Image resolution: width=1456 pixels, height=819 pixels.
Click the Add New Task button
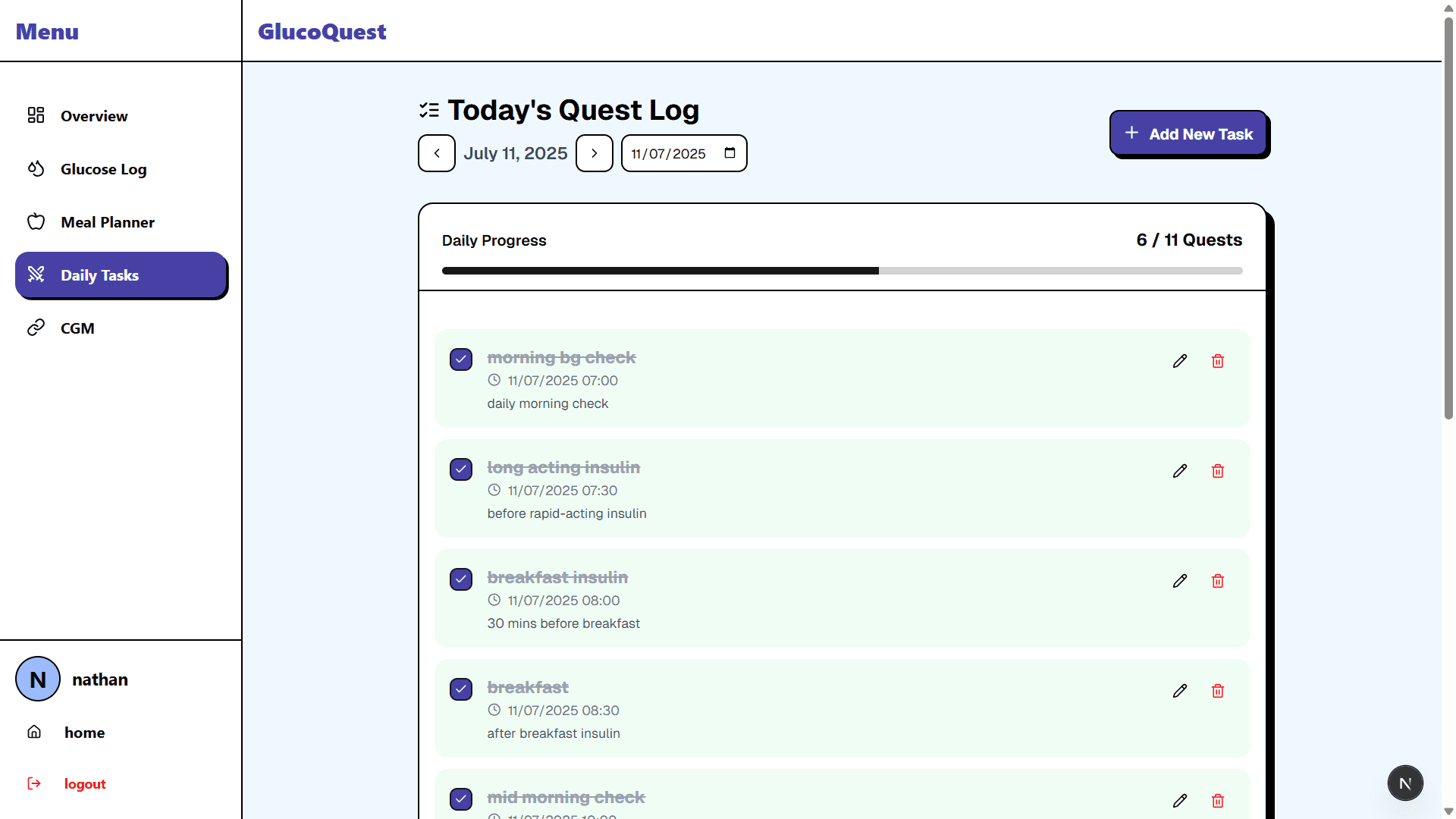click(x=1188, y=133)
